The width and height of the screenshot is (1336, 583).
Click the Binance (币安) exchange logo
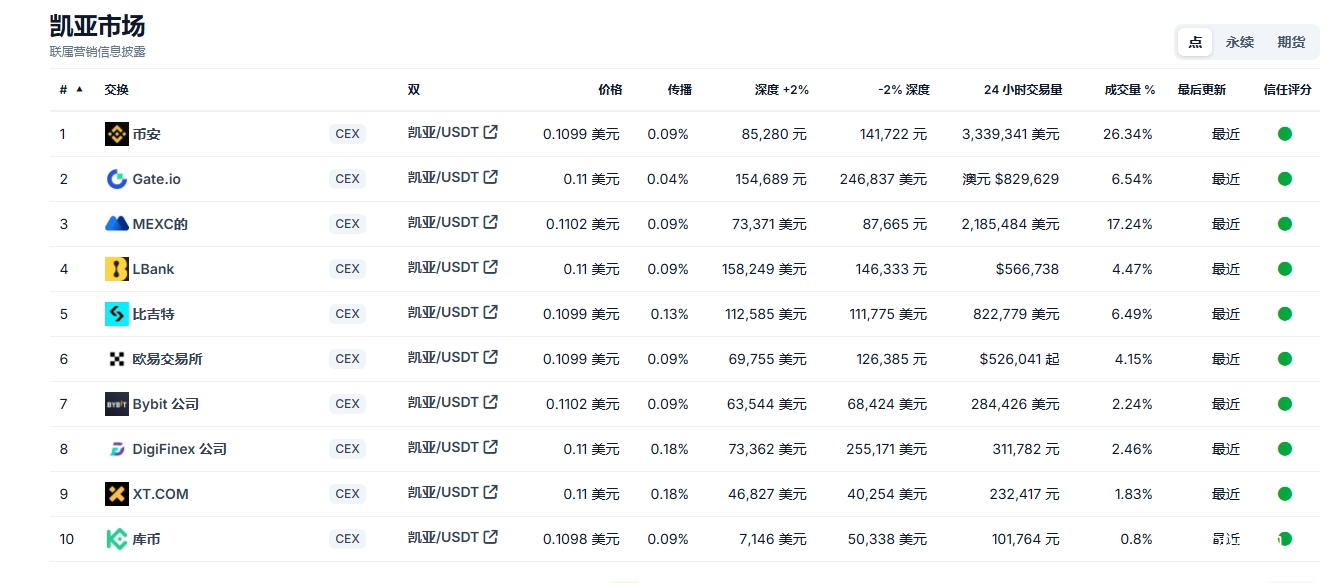[x=117, y=134]
